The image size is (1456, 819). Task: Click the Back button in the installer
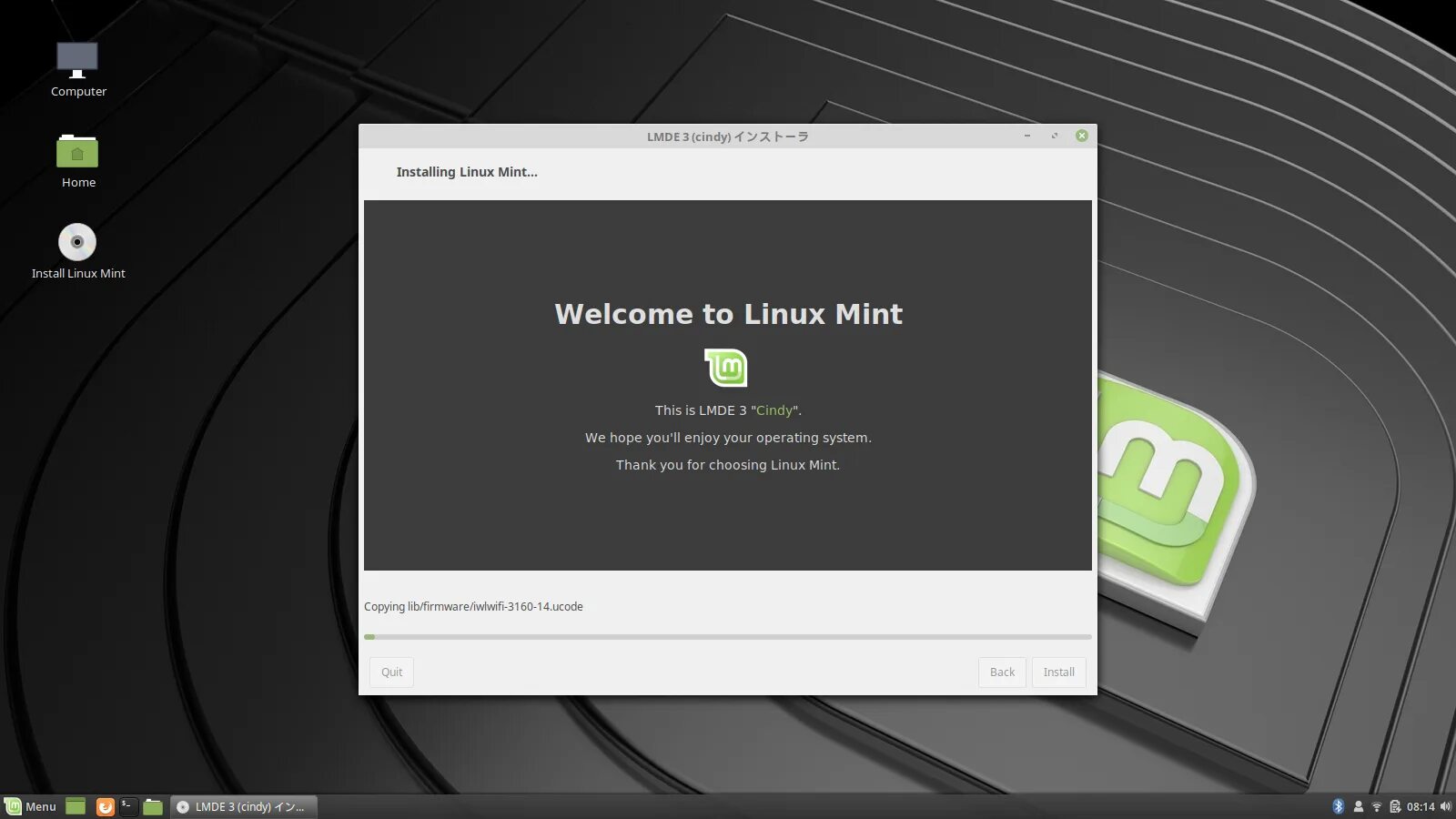1002,672
